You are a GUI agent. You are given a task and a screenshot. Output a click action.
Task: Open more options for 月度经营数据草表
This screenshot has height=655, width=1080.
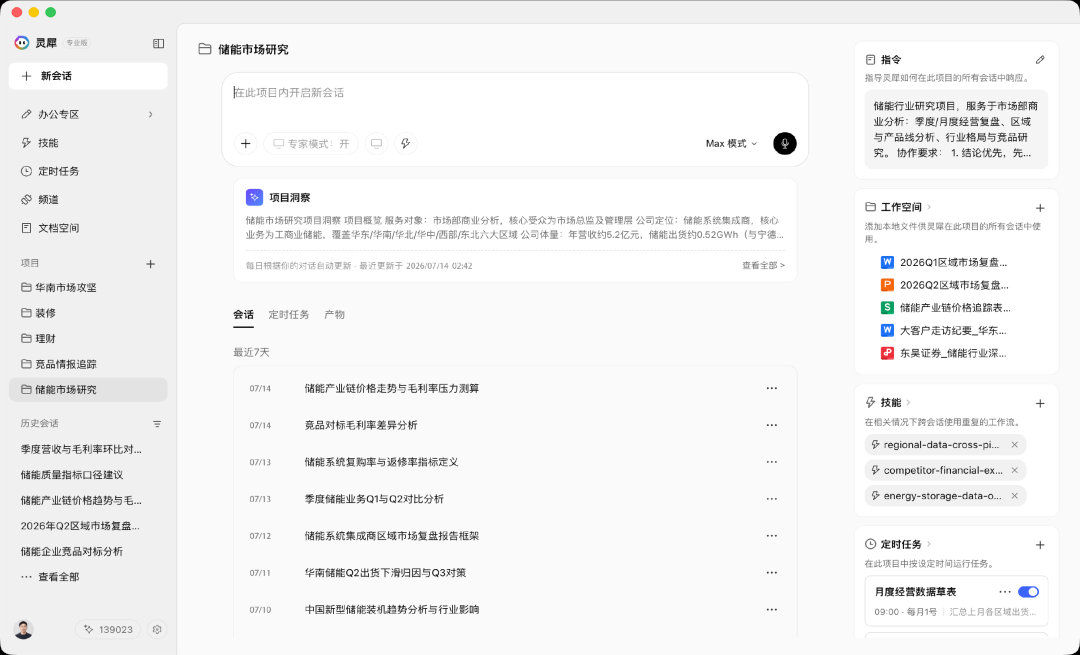point(1005,592)
